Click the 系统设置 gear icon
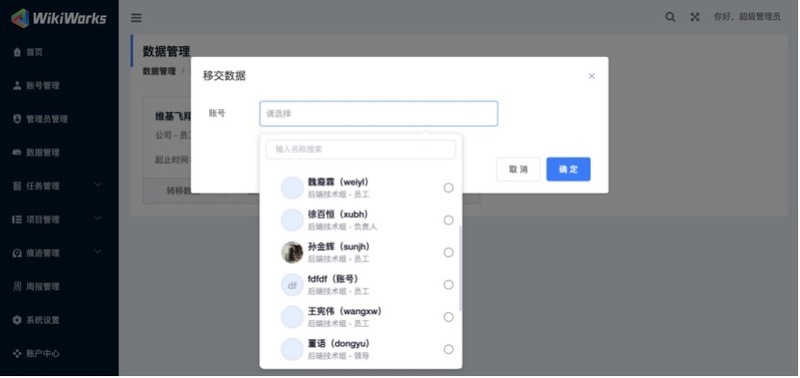Screen dimensions: 800x378 [x=17, y=320]
